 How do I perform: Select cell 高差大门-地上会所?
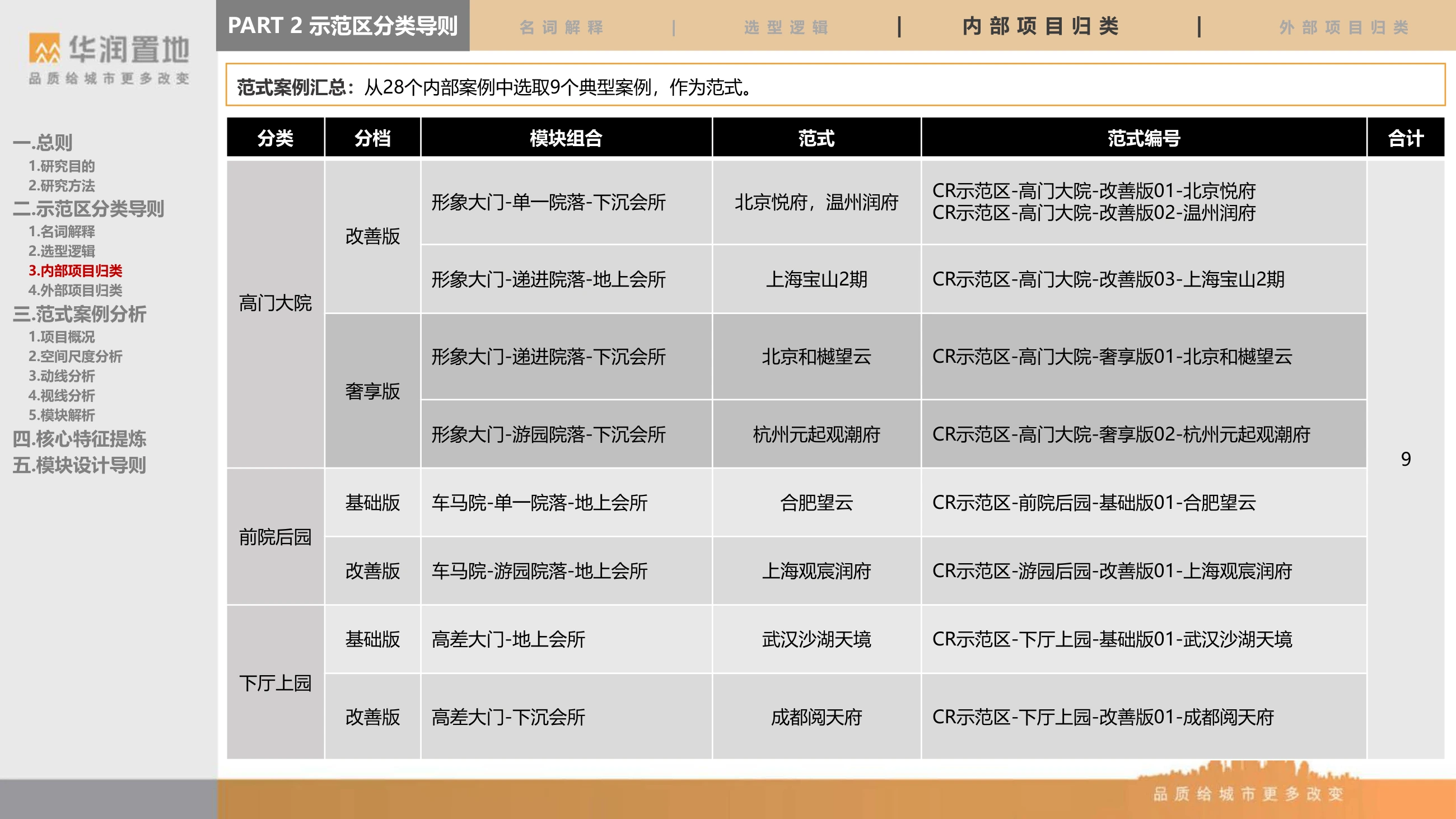(x=566, y=639)
